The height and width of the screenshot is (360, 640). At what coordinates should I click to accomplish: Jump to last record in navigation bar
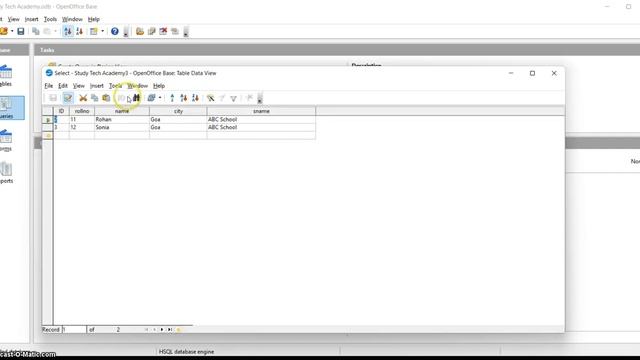tap(170, 329)
